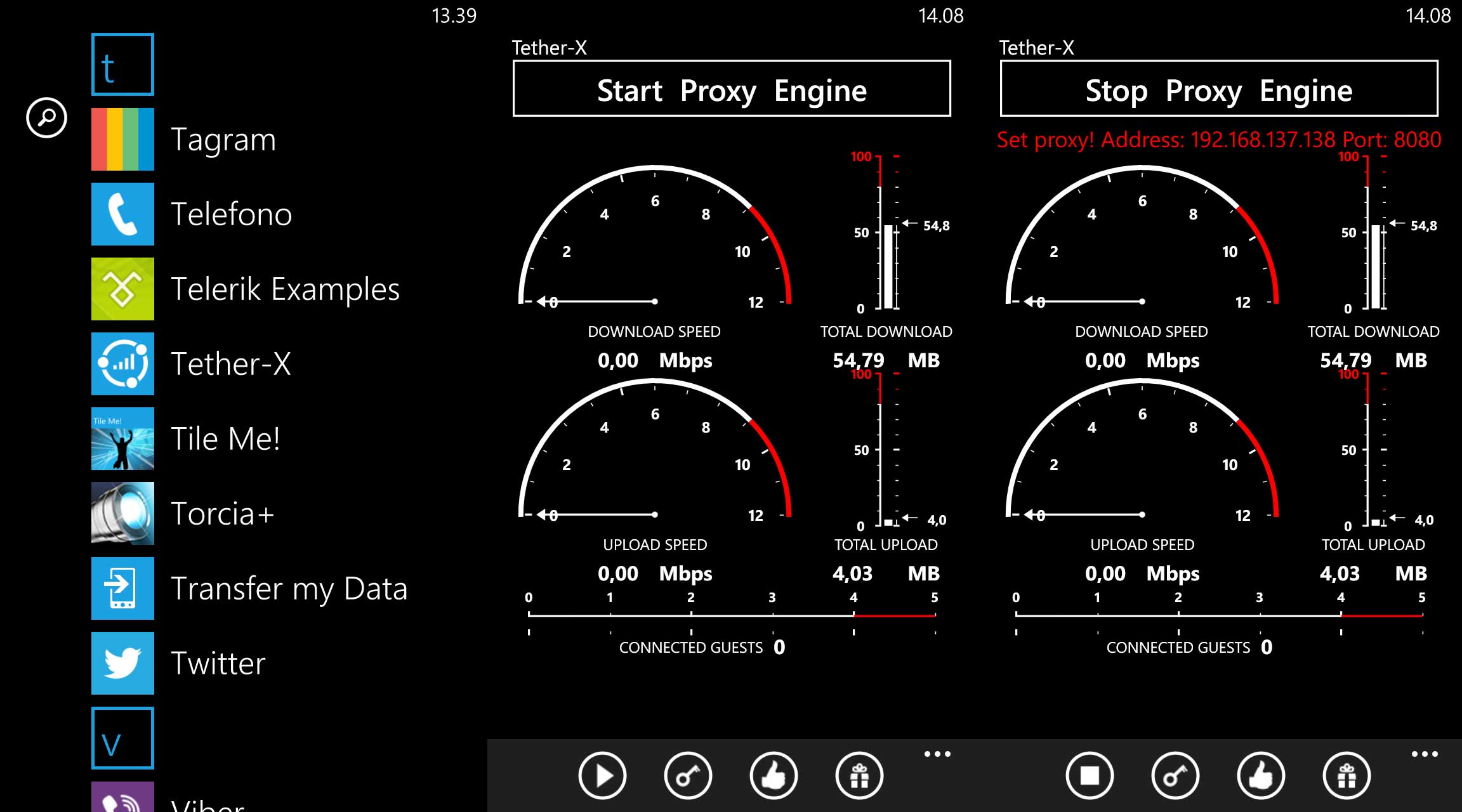Open the Telerik Examples app icon

tap(122, 289)
